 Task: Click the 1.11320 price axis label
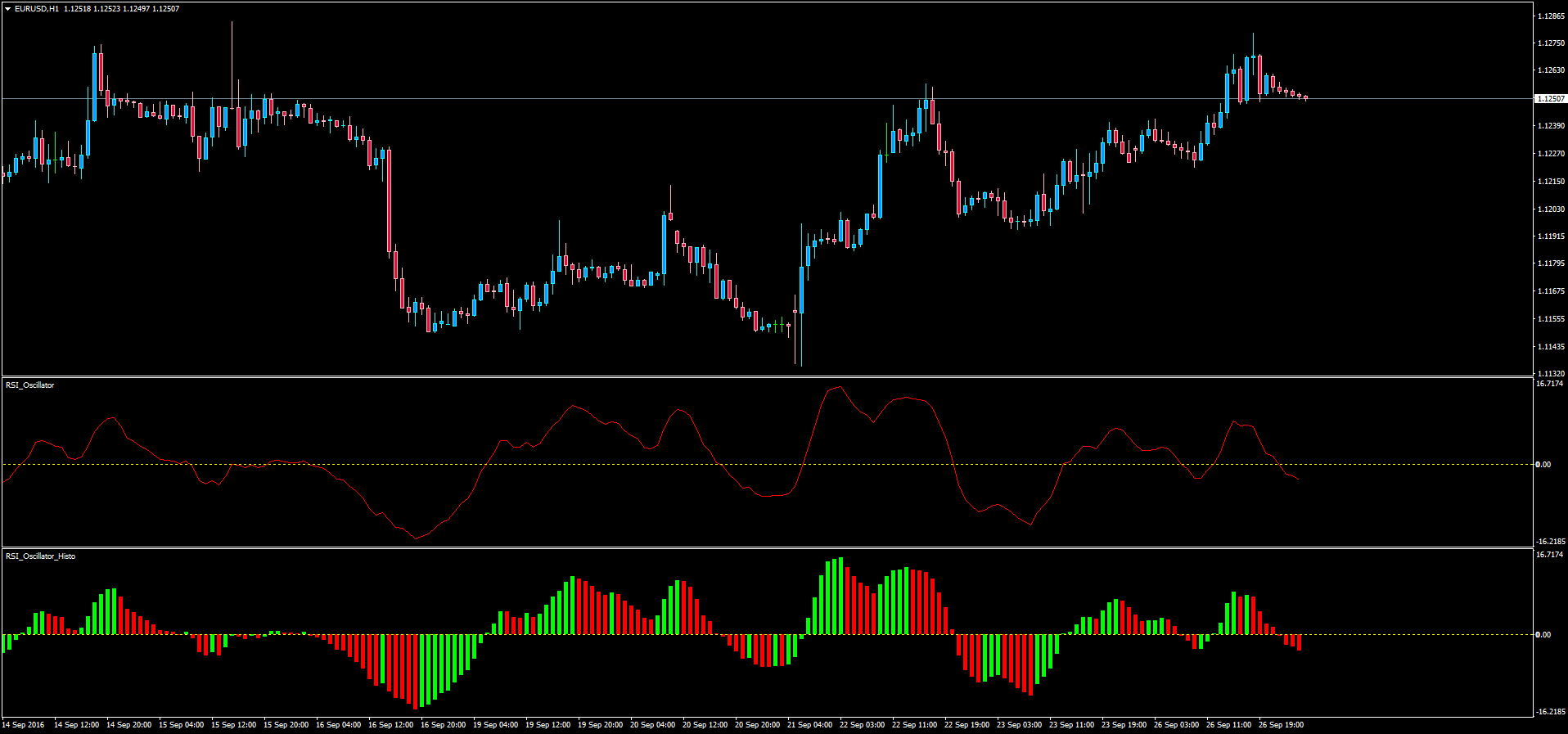tap(1551, 372)
